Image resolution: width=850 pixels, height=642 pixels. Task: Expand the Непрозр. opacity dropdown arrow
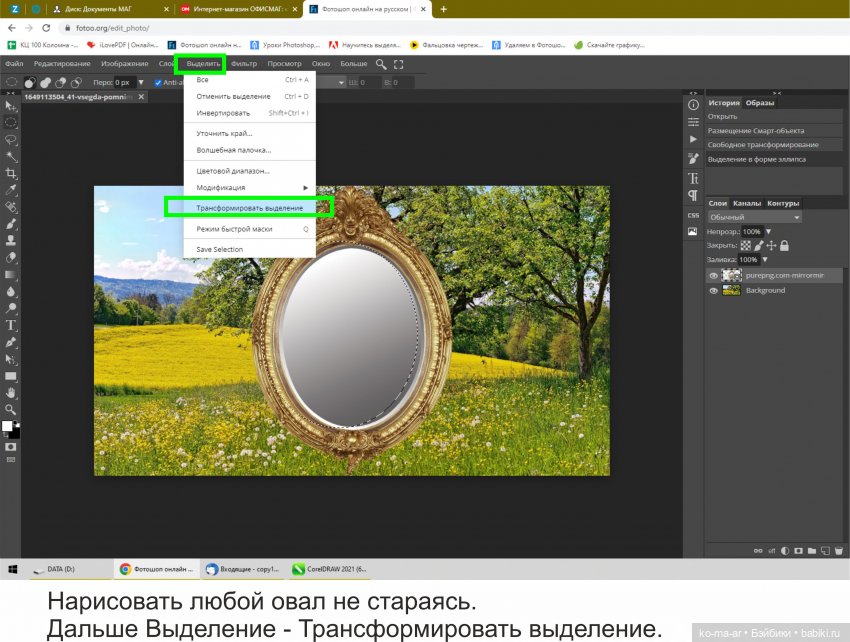(x=768, y=231)
